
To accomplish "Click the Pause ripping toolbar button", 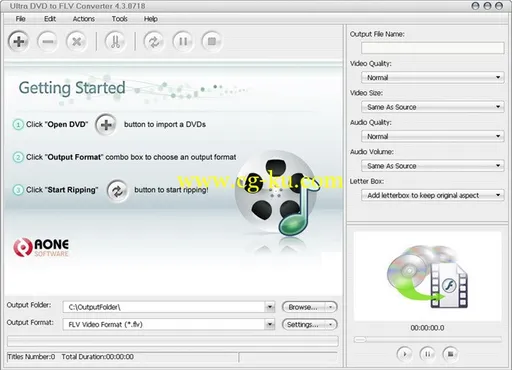I will tap(183, 42).
